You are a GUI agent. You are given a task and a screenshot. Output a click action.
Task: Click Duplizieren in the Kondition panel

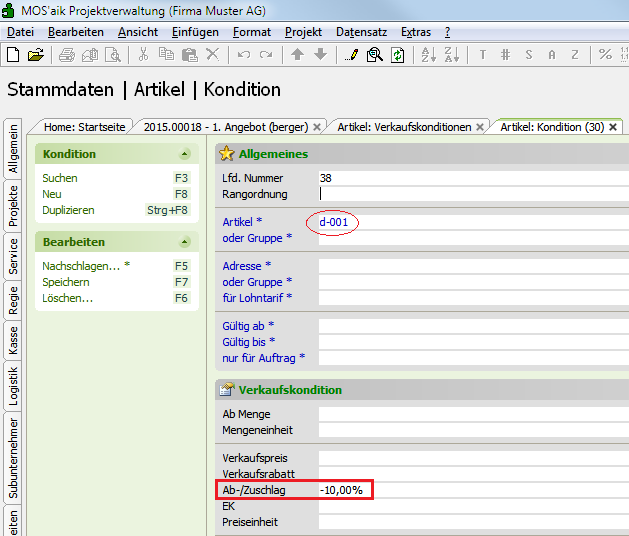[x=68, y=210]
